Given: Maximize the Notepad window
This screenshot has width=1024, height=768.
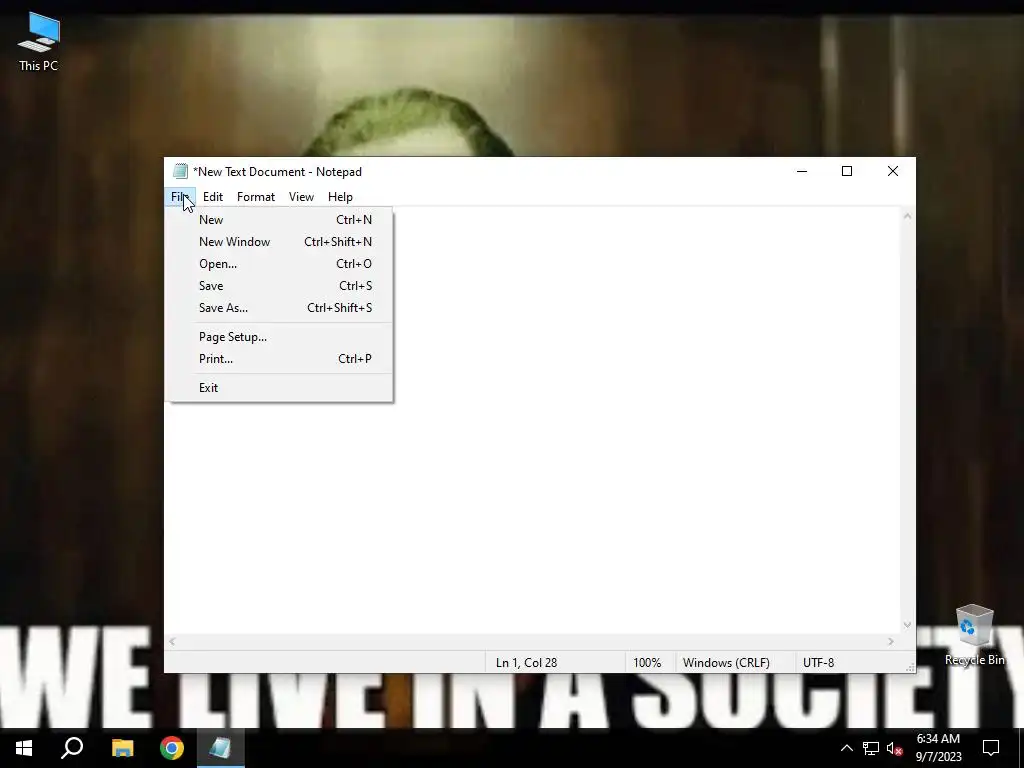Looking at the screenshot, I should click(x=847, y=172).
